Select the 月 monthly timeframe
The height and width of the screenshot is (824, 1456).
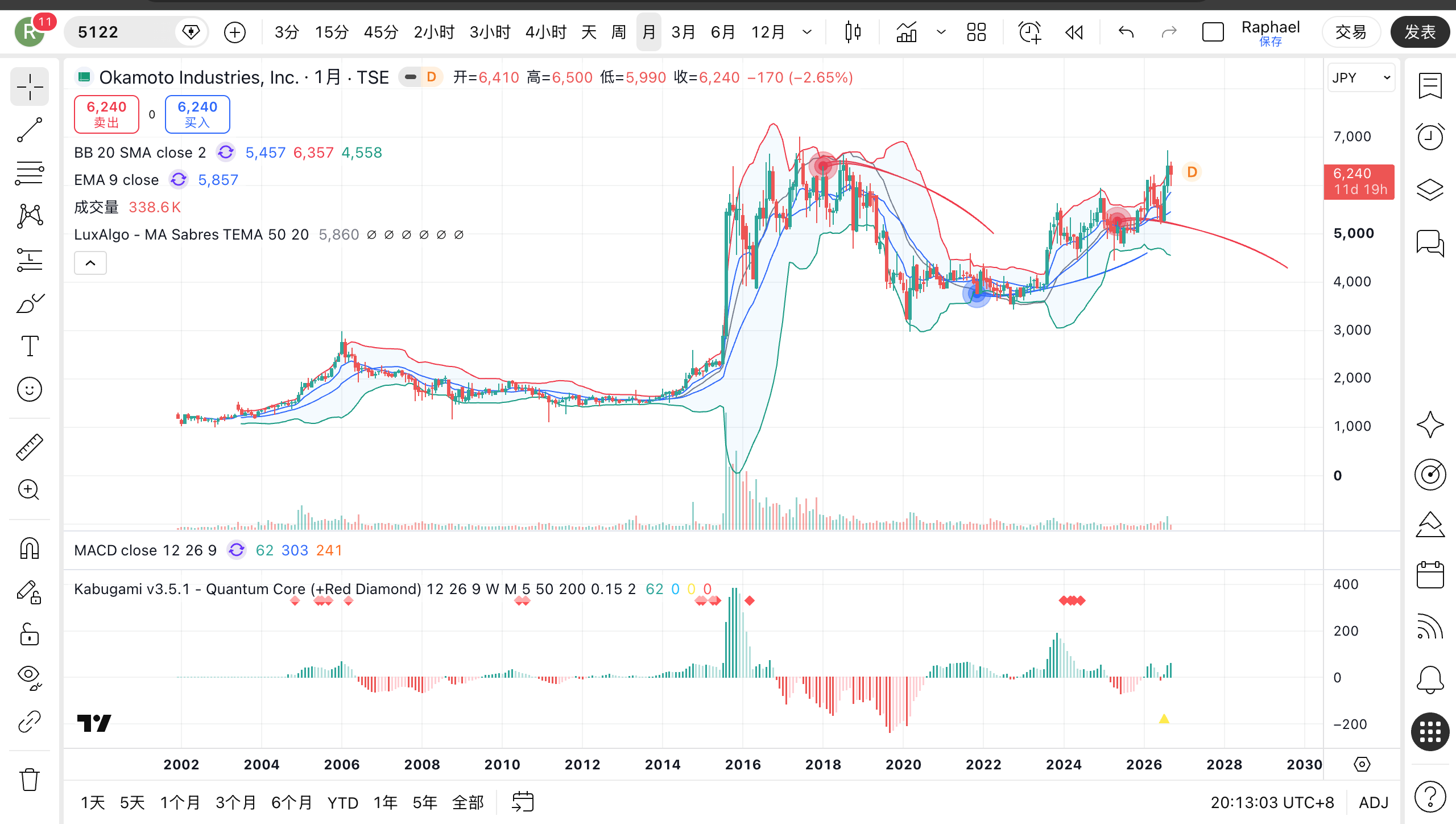[x=649, y=32]
